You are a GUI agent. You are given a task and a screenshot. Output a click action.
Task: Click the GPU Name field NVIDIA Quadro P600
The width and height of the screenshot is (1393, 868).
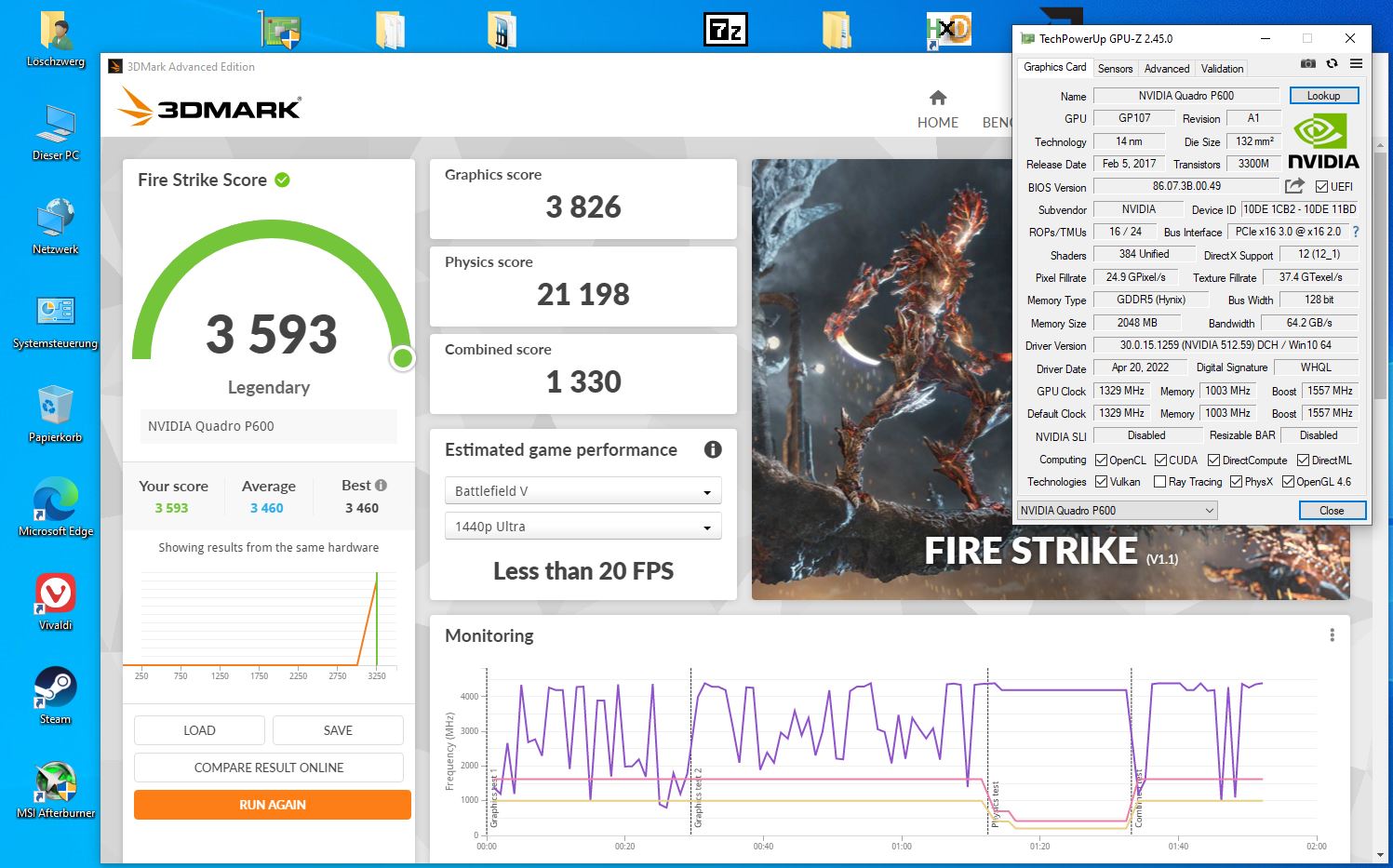1185,95
